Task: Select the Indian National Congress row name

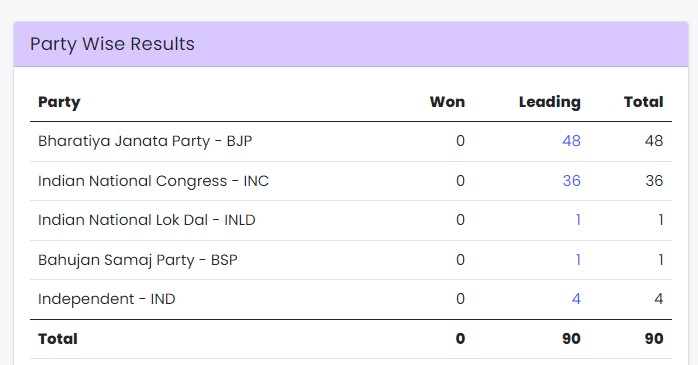Action: click(x=154, y=181)
